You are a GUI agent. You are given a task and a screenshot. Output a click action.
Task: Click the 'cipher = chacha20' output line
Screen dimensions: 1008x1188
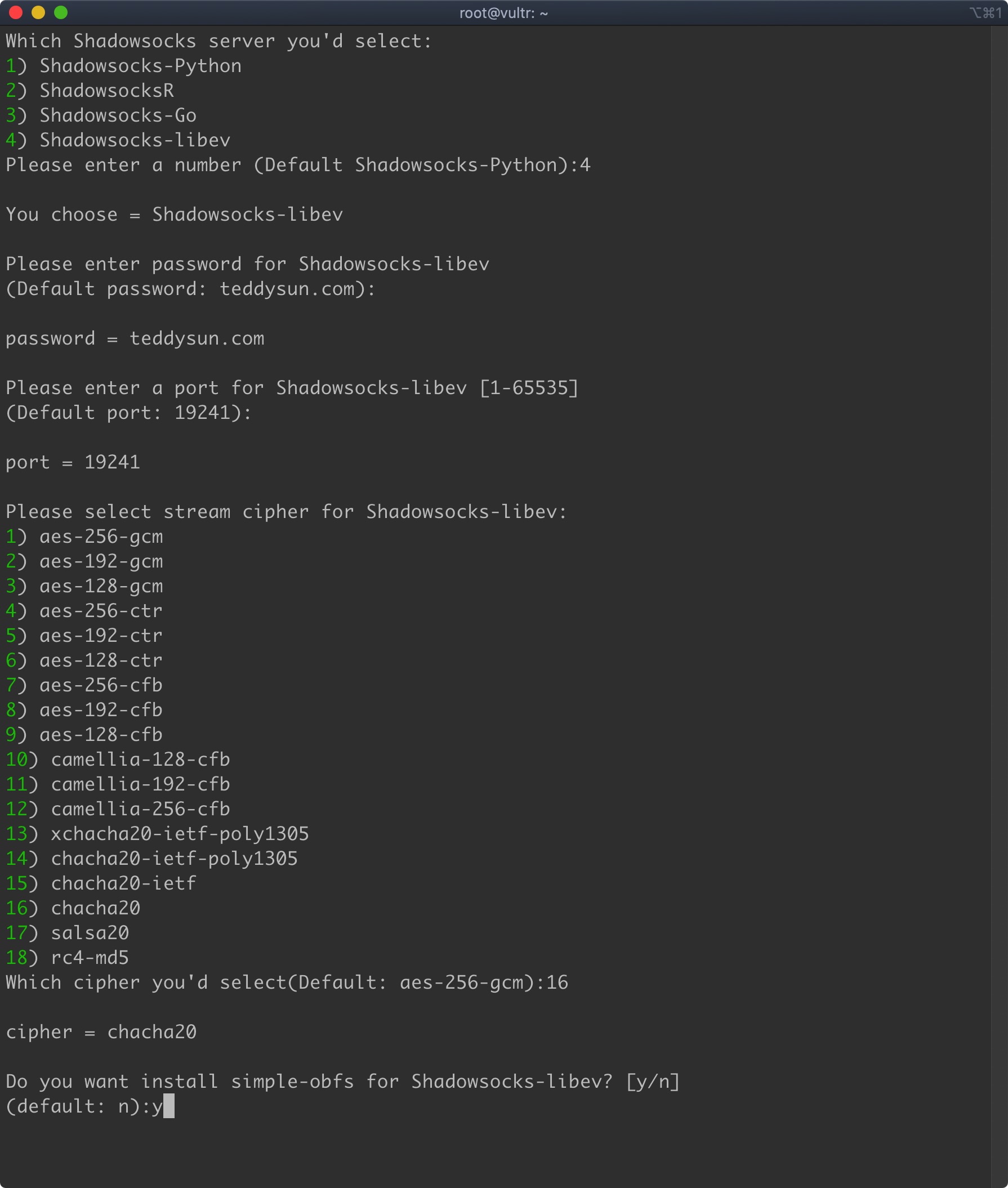pyautogui.click(x=101, y=1032)
